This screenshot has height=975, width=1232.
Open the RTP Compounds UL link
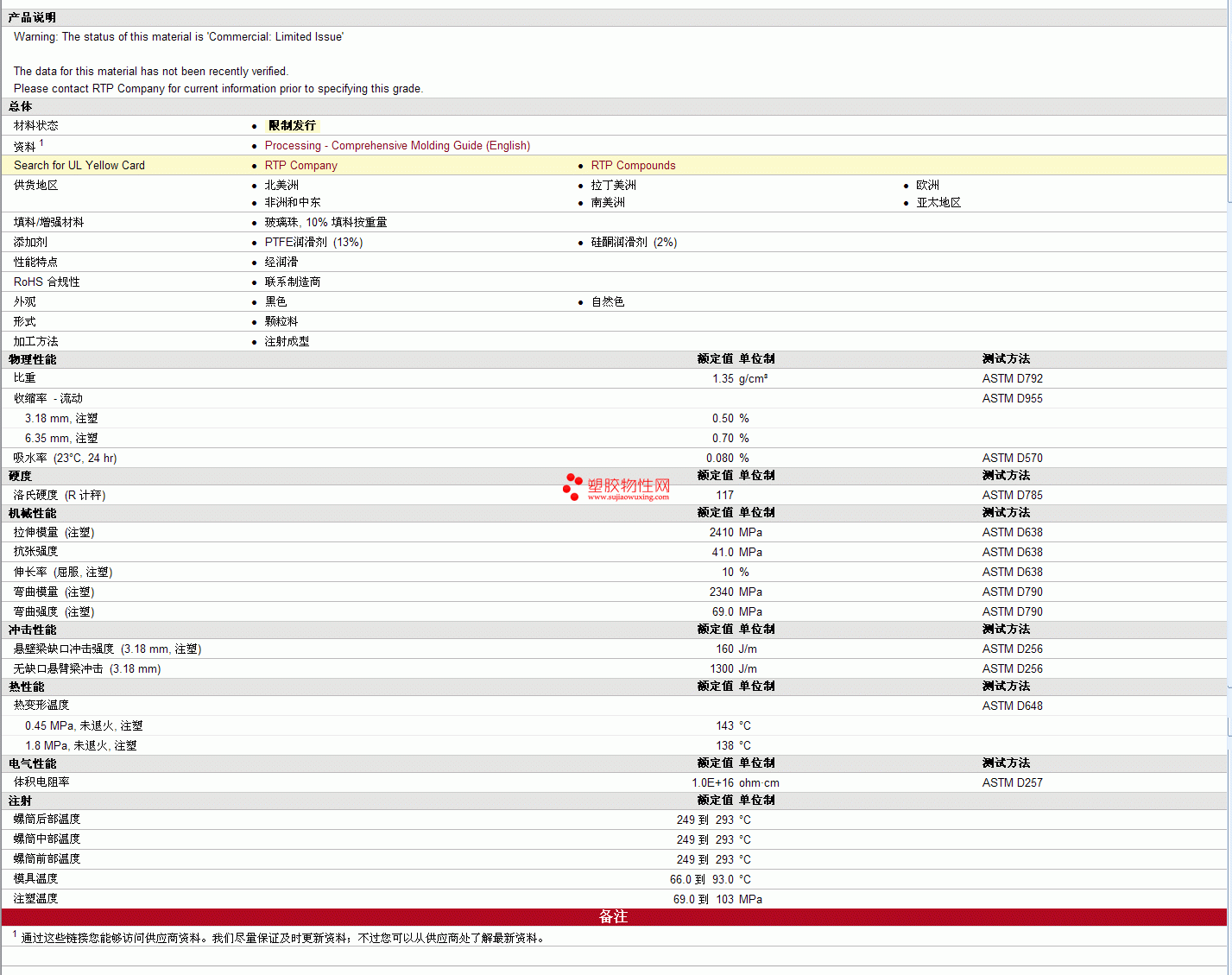pos(633,166)
